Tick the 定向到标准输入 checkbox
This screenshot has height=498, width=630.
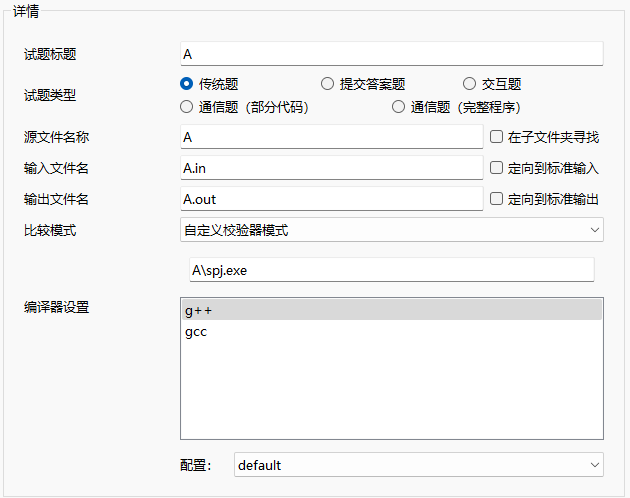click(496, 168)
